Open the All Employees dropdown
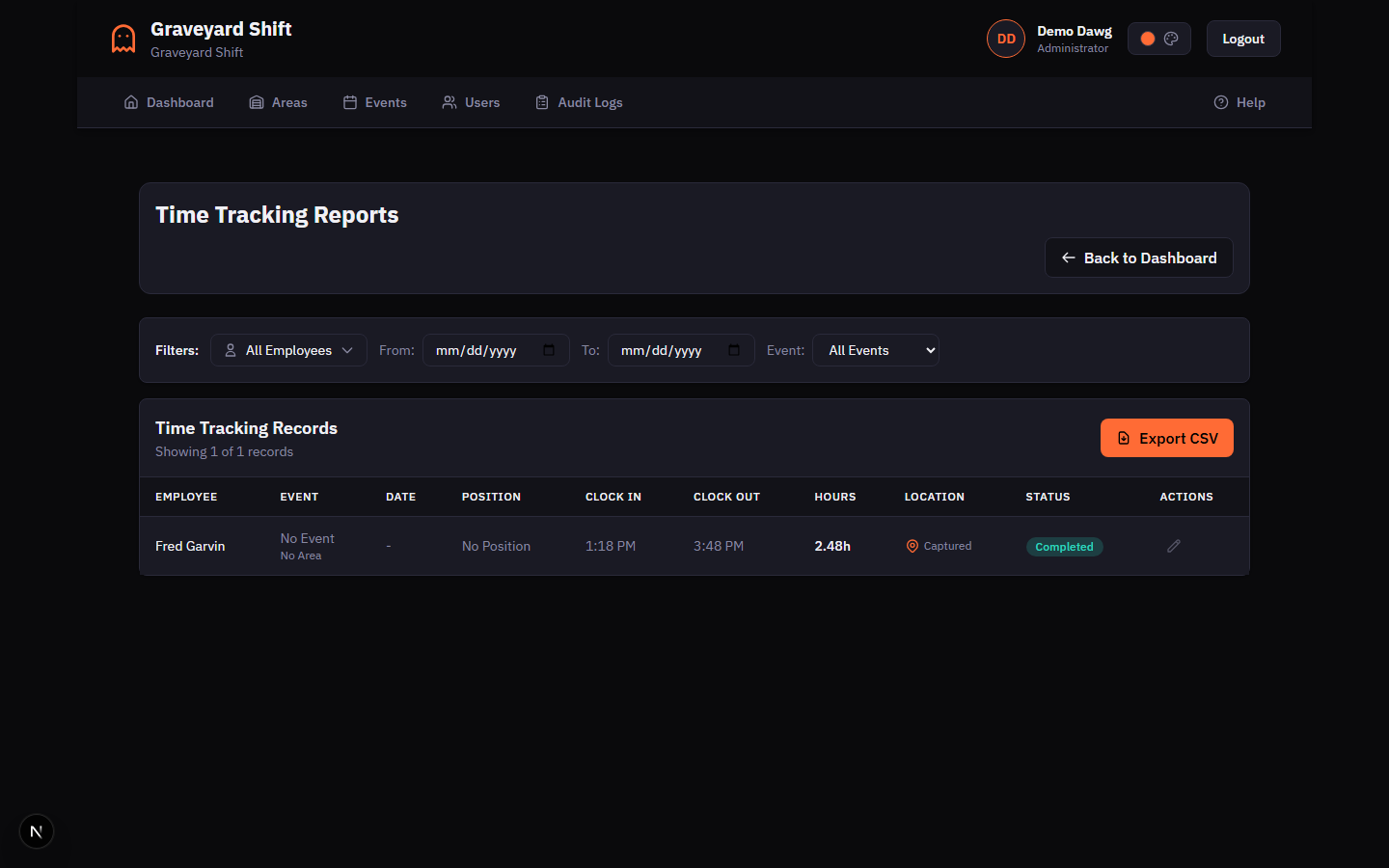 coord(288,350)
